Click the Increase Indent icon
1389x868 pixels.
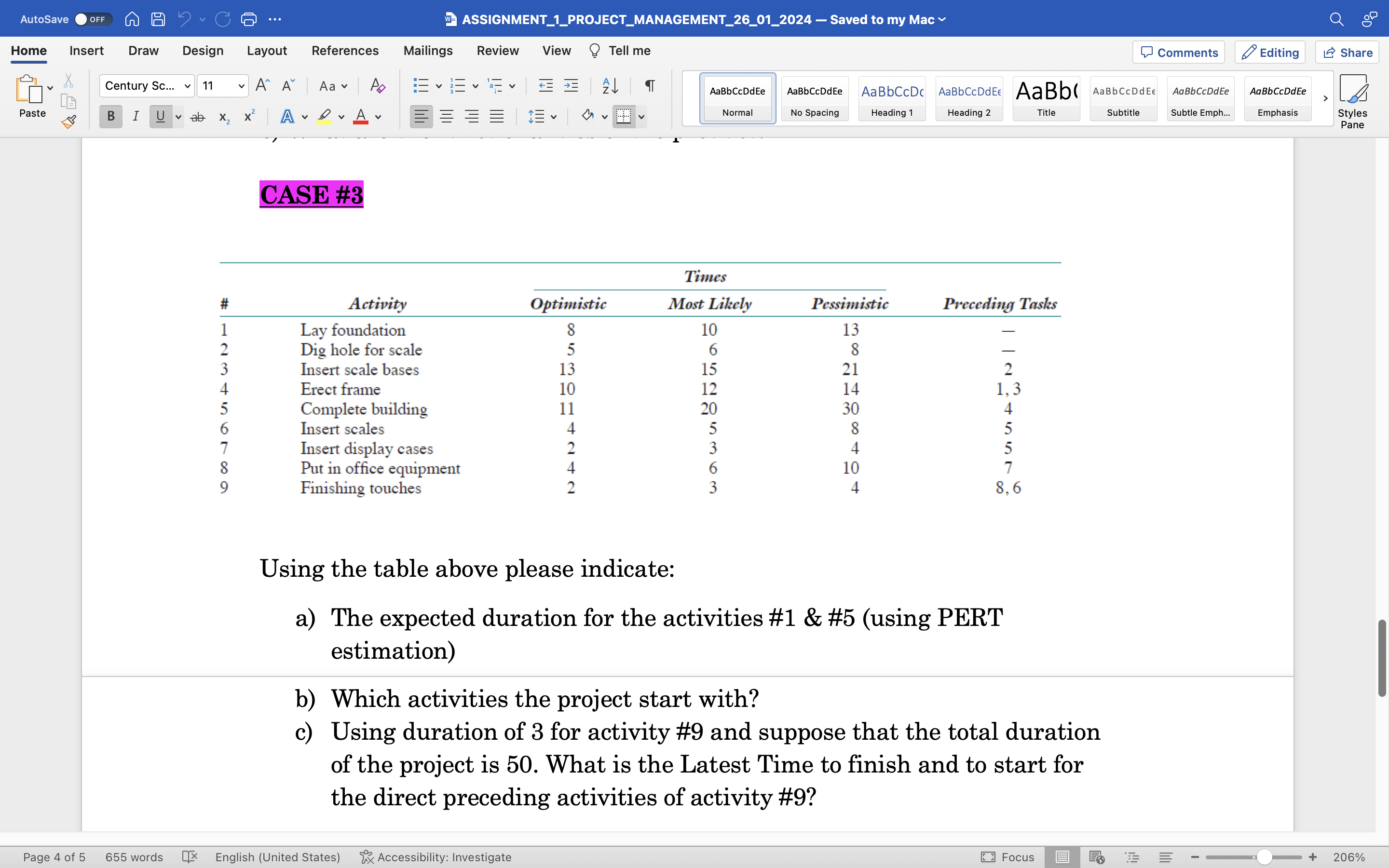point(571,85)
